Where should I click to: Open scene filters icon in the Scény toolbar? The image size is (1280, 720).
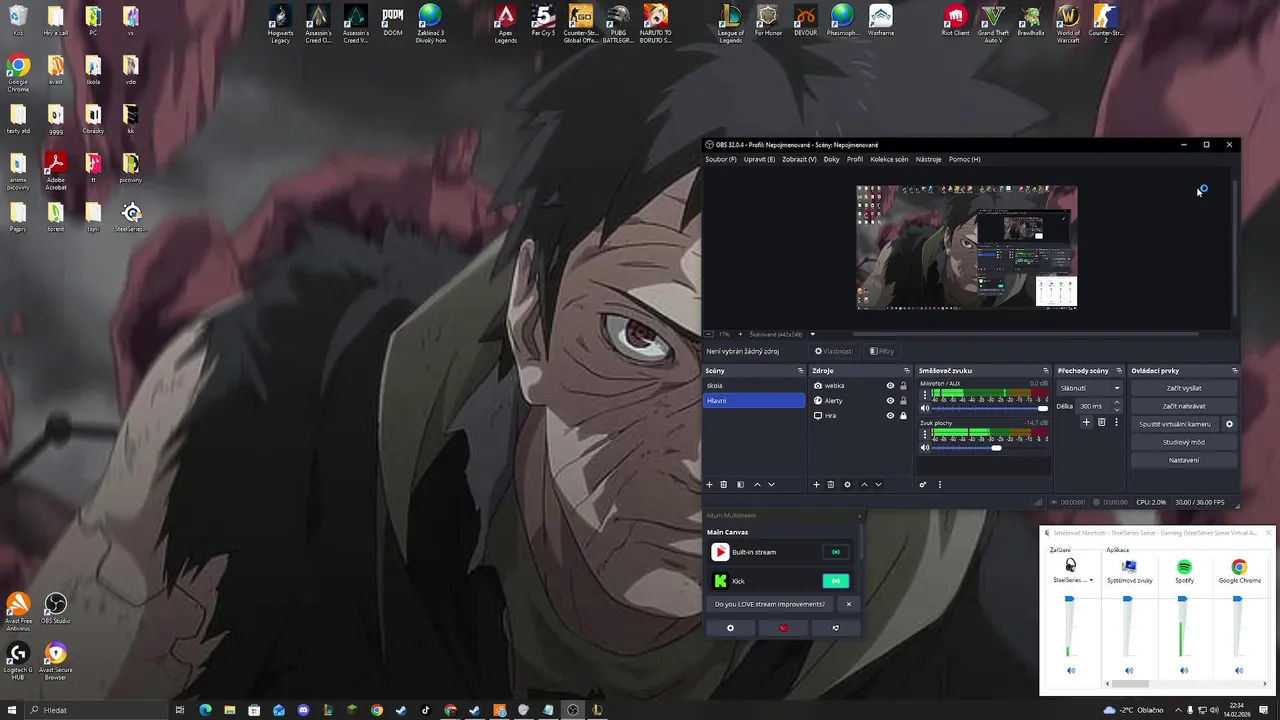tap(740, 485)
